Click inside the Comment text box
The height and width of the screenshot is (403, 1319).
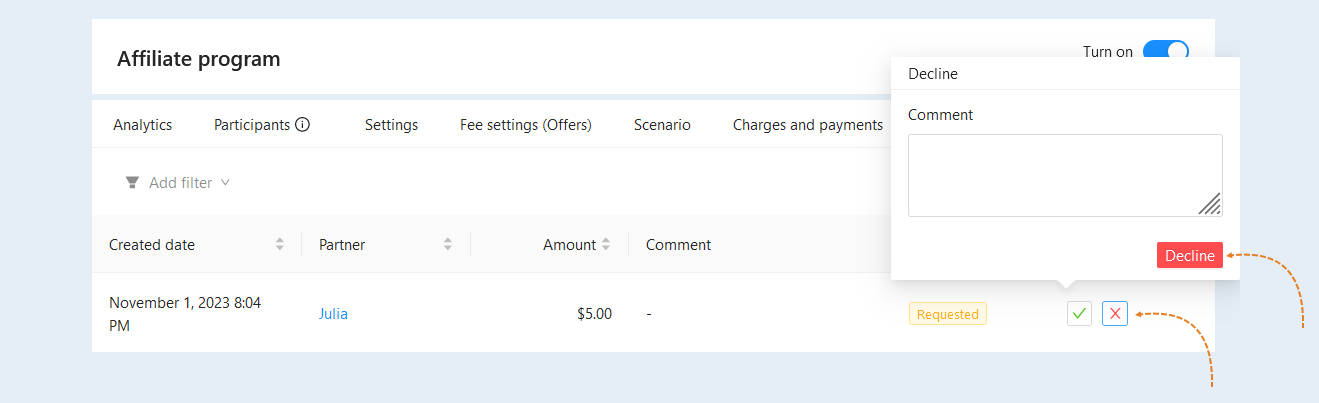[x=1065, y=175]
